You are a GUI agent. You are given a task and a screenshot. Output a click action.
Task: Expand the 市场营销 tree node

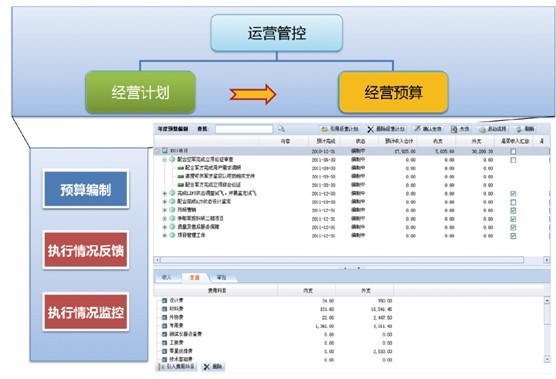click(165, 210)
